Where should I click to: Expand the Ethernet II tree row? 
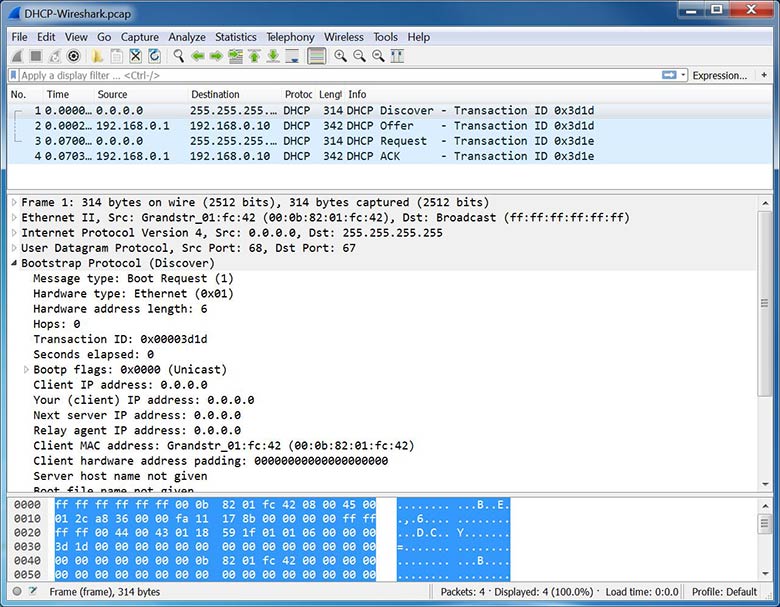click(14, 217)
